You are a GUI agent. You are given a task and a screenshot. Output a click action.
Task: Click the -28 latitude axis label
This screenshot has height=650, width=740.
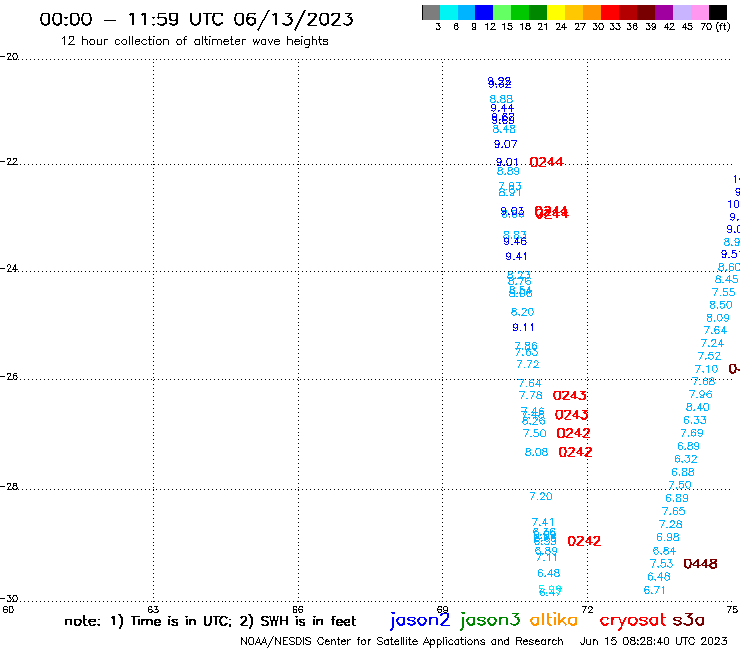9,486
